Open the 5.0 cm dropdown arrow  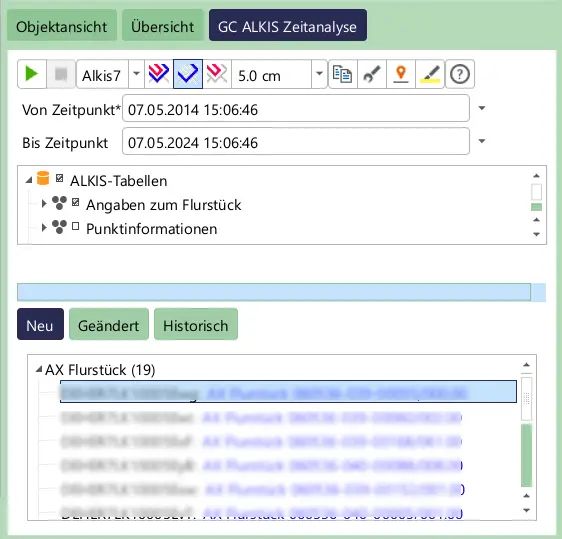tap(319, 74)
